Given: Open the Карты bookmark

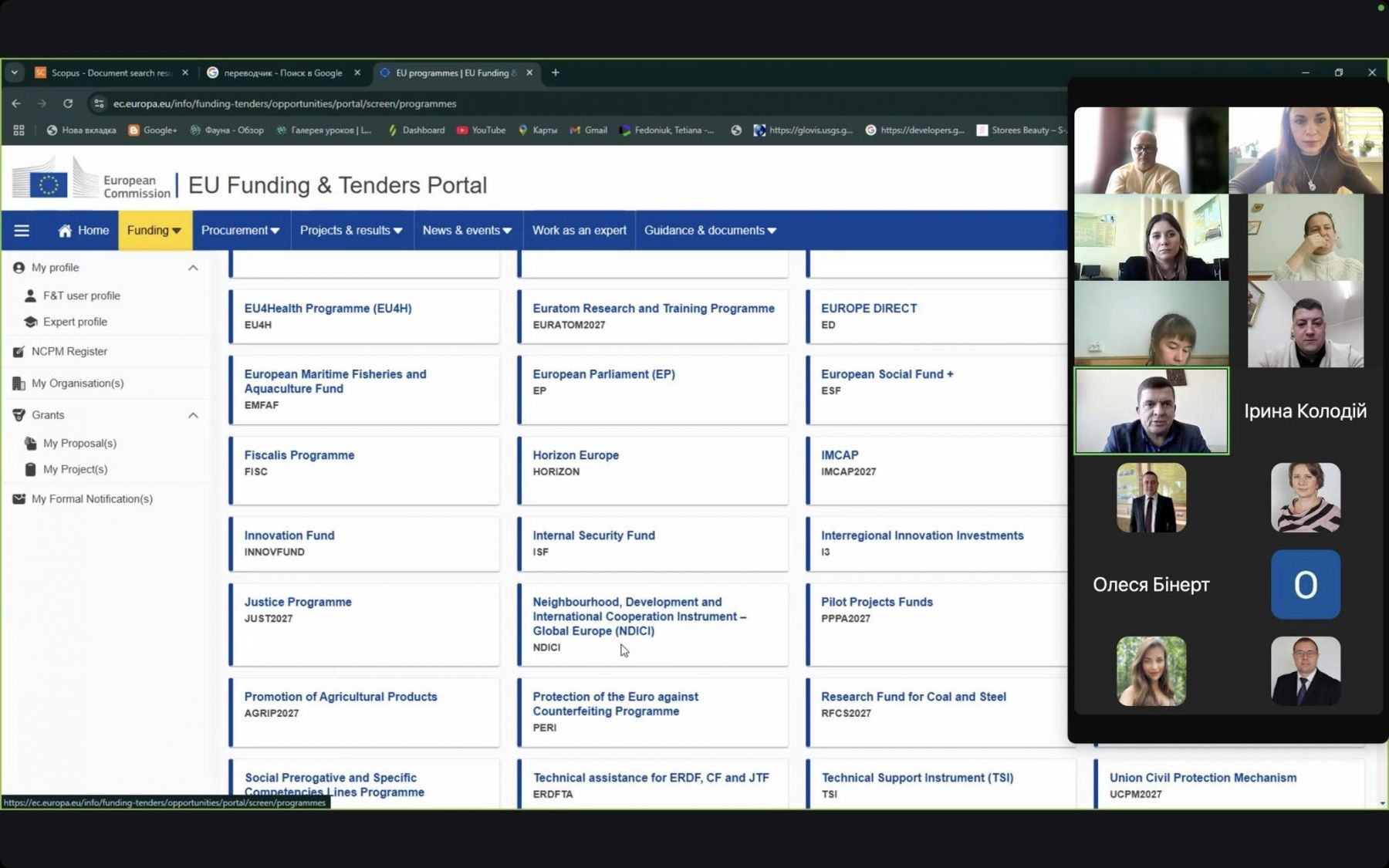Looking at the screenshot, I should (538, 130).
